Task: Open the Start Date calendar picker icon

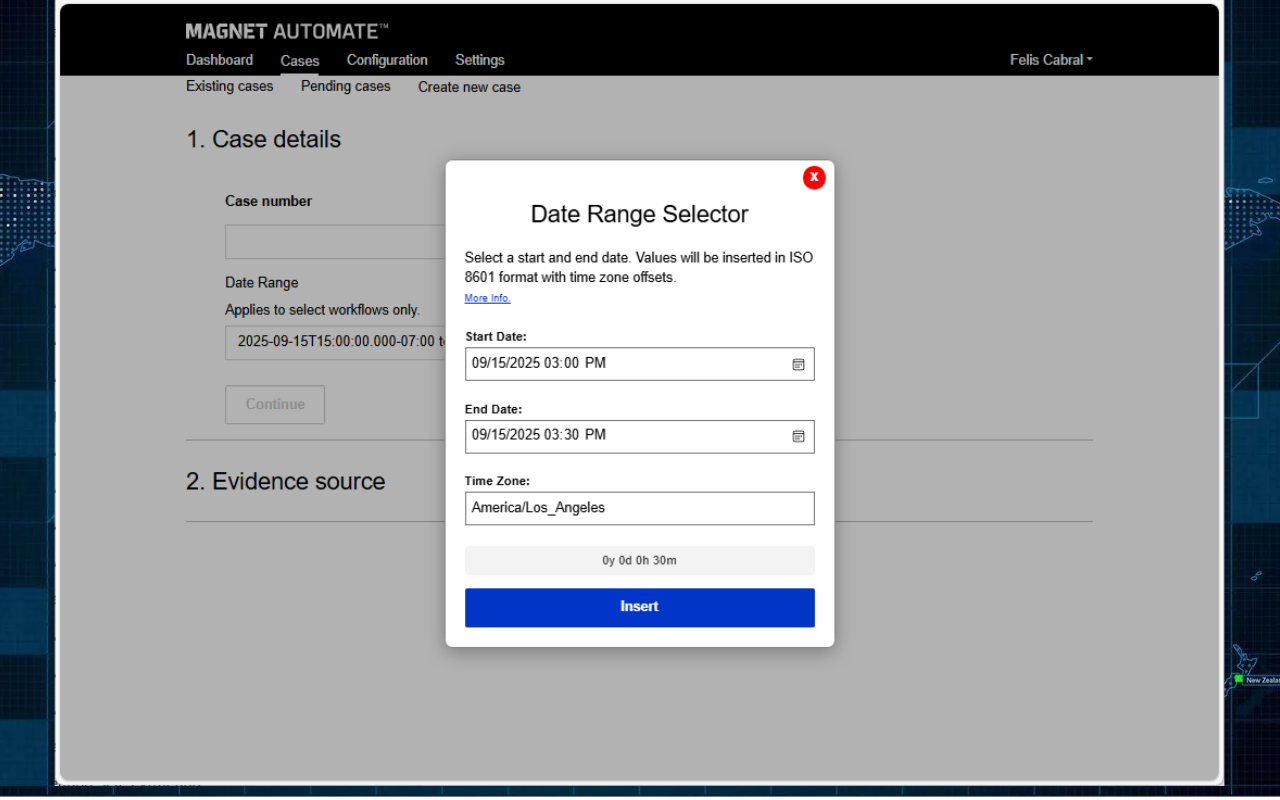Action: (x=798, y=364)
